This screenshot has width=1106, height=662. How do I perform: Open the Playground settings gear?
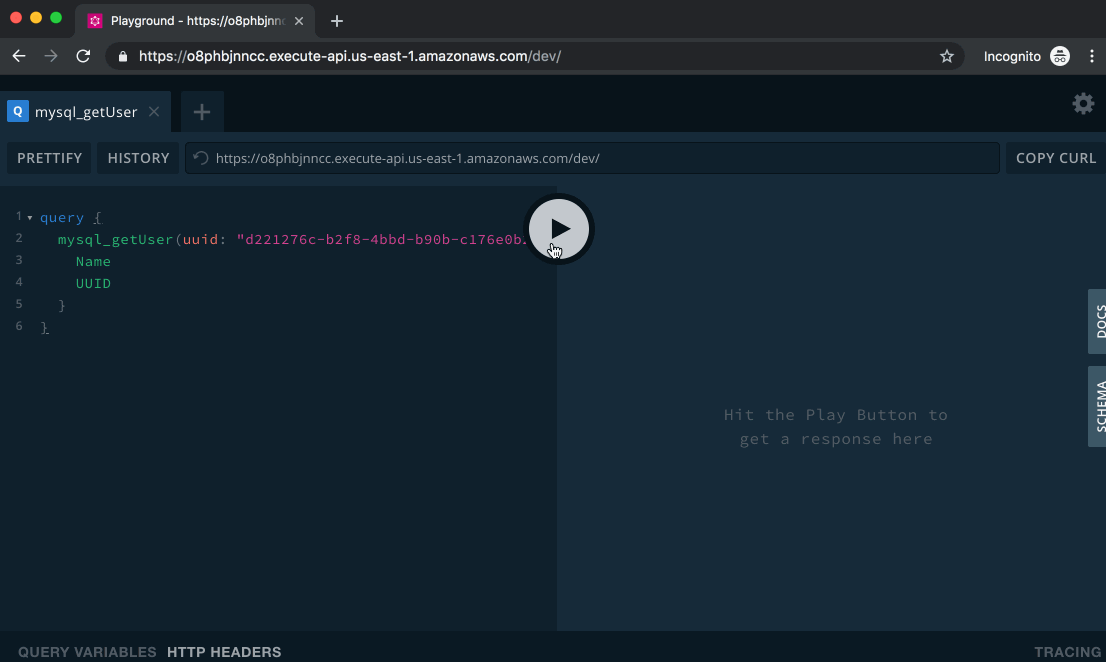[x=1083, y=104]
